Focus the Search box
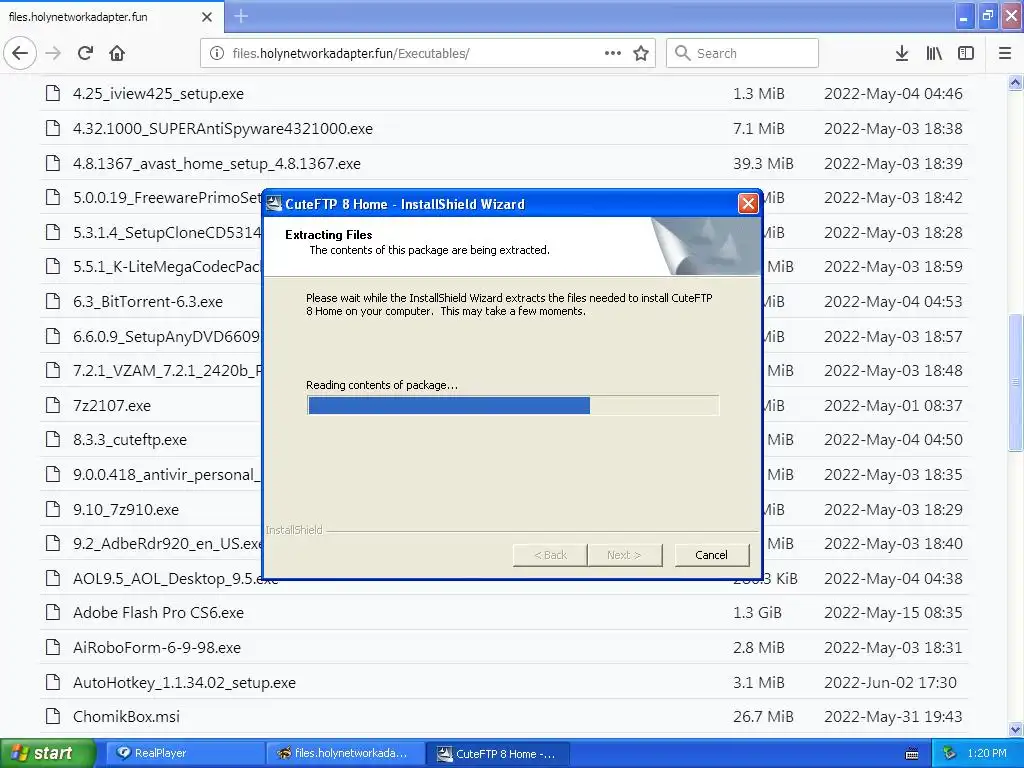The width and height of the screenshot is (1024, 768). 743,53
